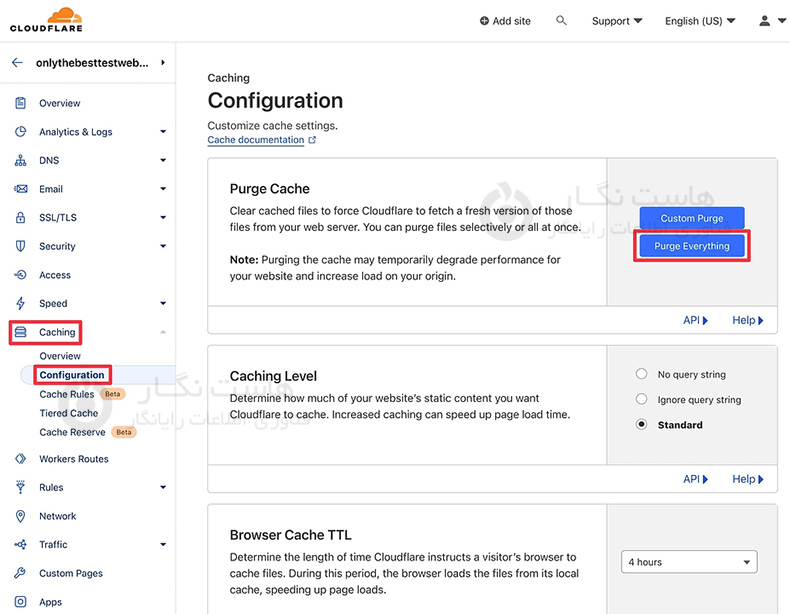Open the Browser Cache TTL dropdown
The height and width of the screenshot is (614, 790).
pyautogui.click(x=689, y=562)
